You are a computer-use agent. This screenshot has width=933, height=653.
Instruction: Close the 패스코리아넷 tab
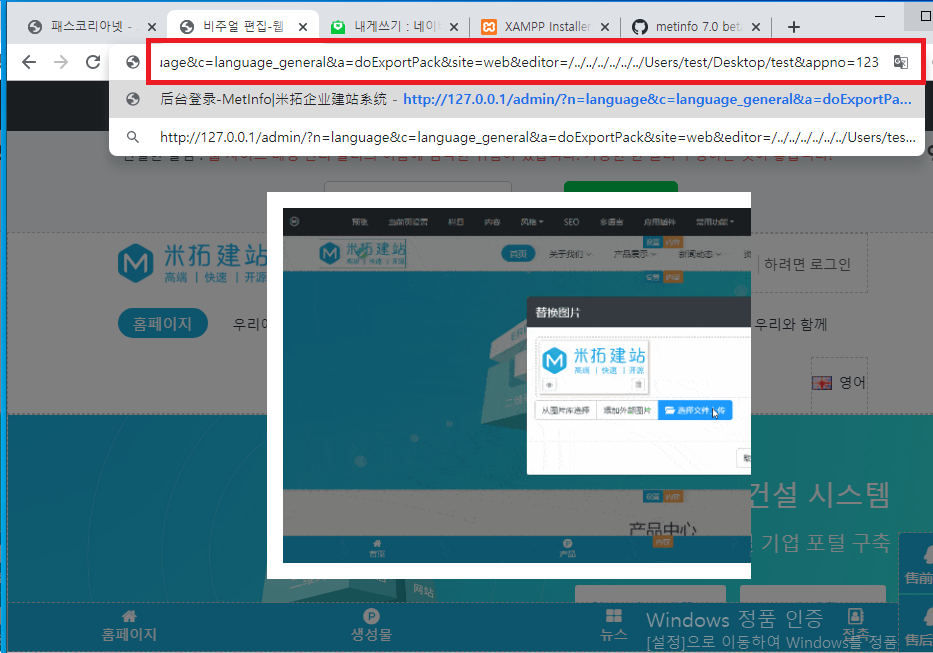152,27
